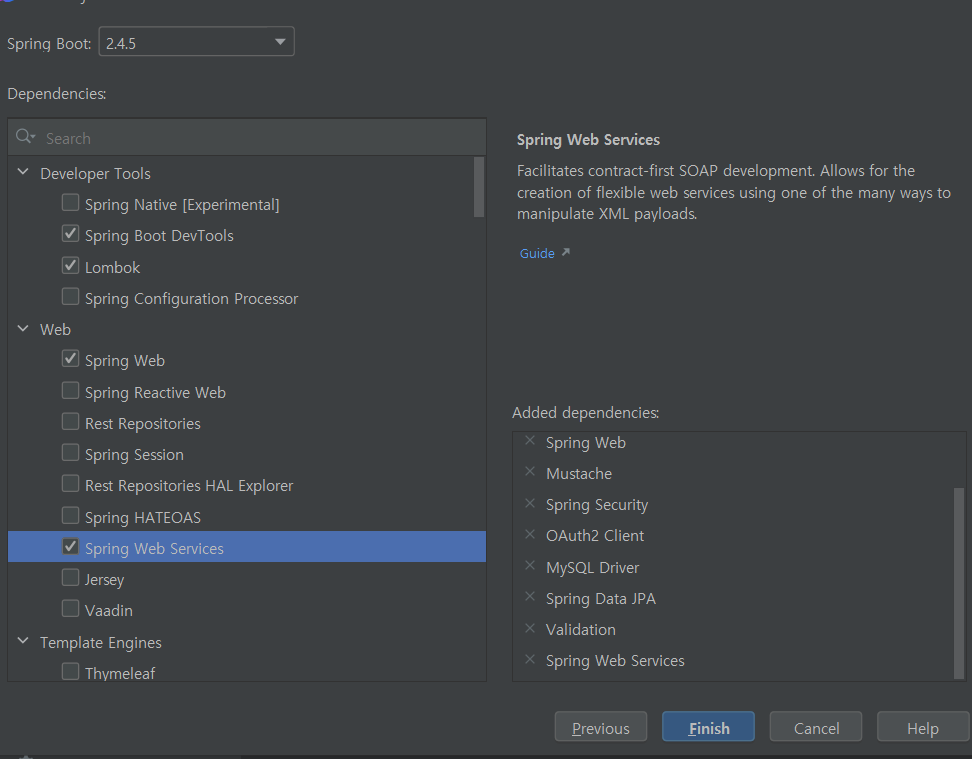Check the Jersey dependency
The height and width of the screenshot is (759, 972).
point(71,577)
